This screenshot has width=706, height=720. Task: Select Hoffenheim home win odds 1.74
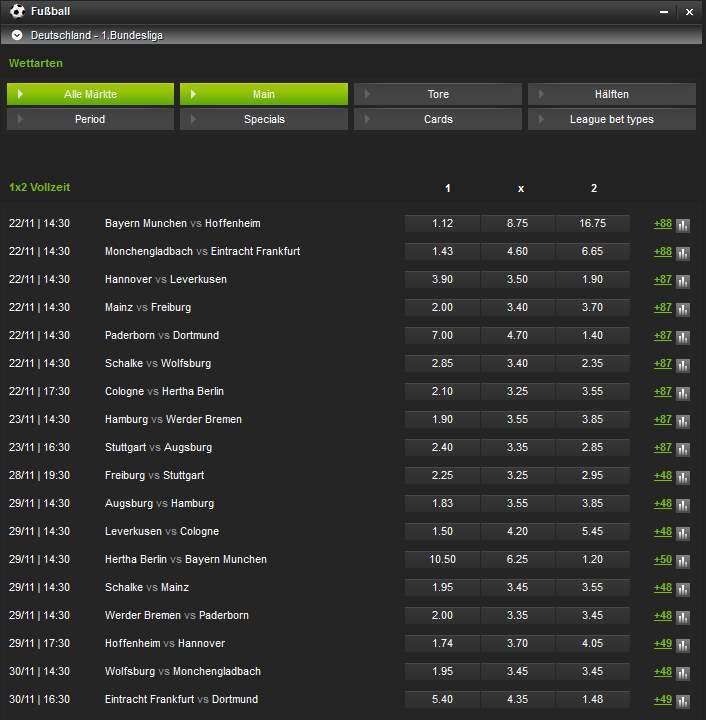click(x=443, y=644)
